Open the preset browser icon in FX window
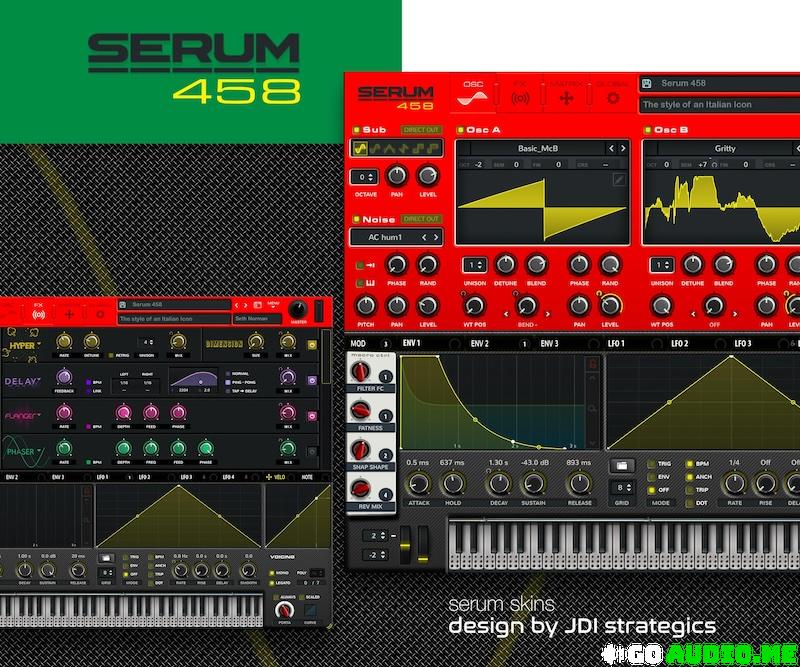This screenshot has width=800, height=667. pos(258,305)
